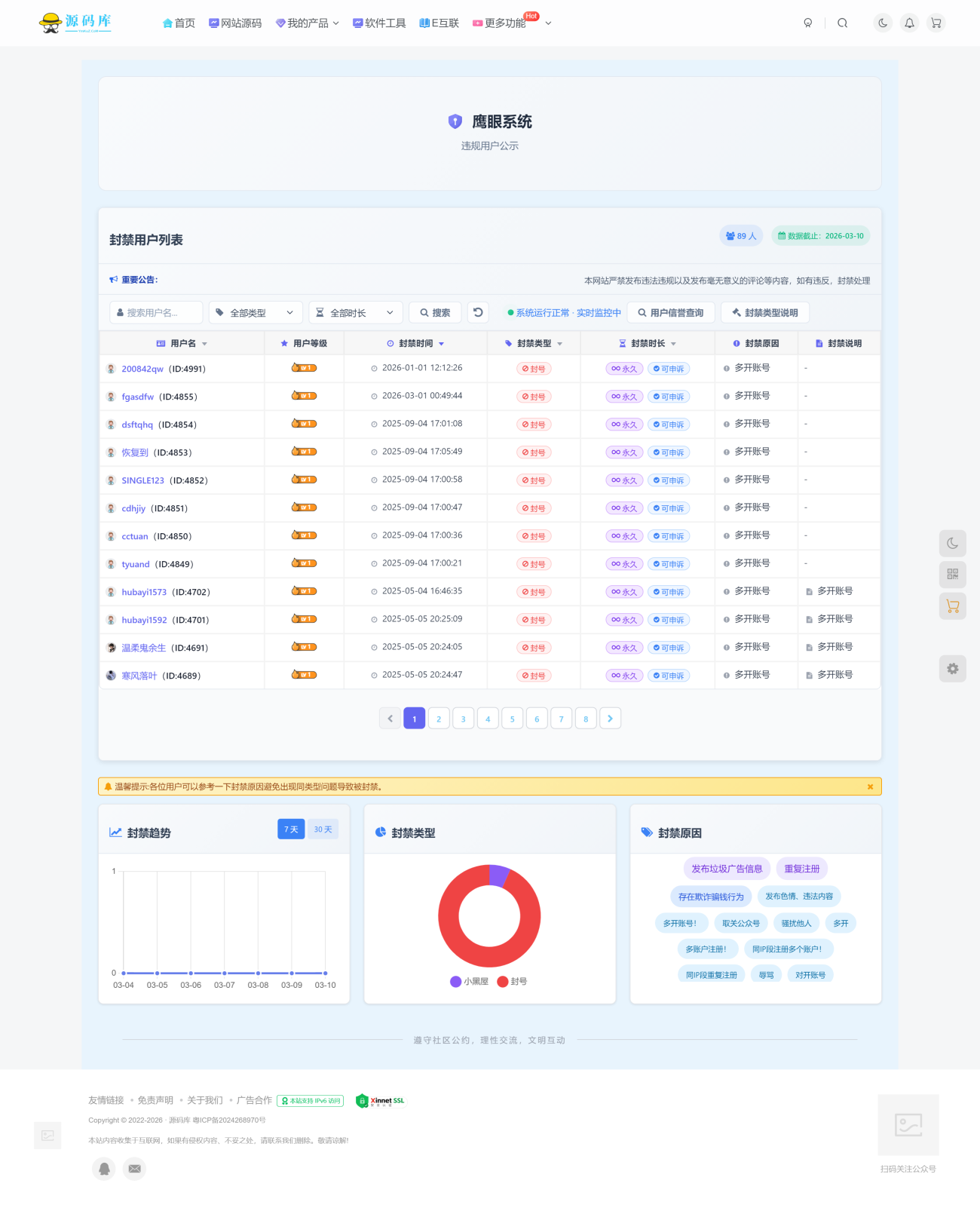
Task: Click the 用户信誉查询 button
Action: tap(671, 313)
